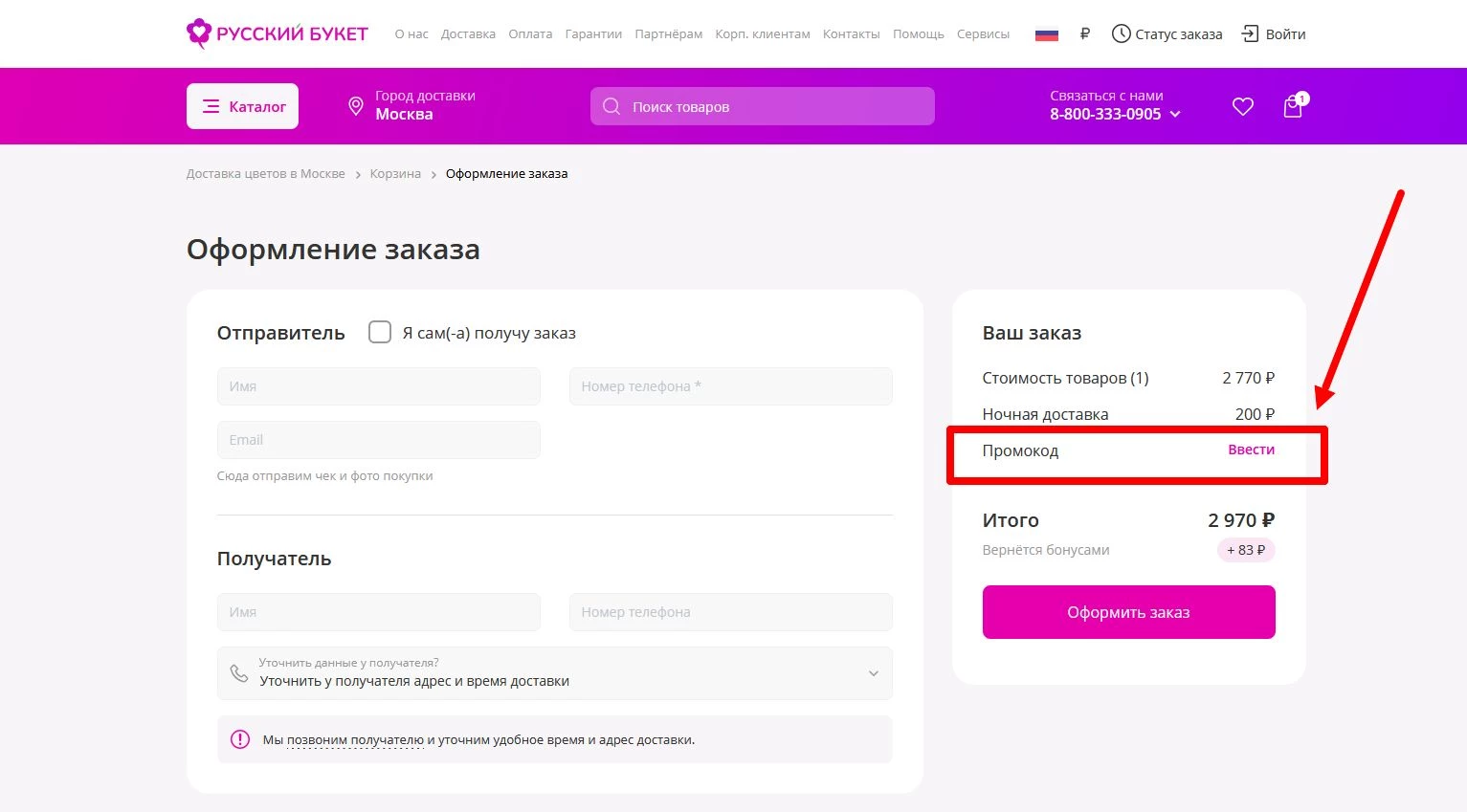Click the magnifier icon in search bar
The height and width of the screenshot is (812, 1467).
click(611, 106)
